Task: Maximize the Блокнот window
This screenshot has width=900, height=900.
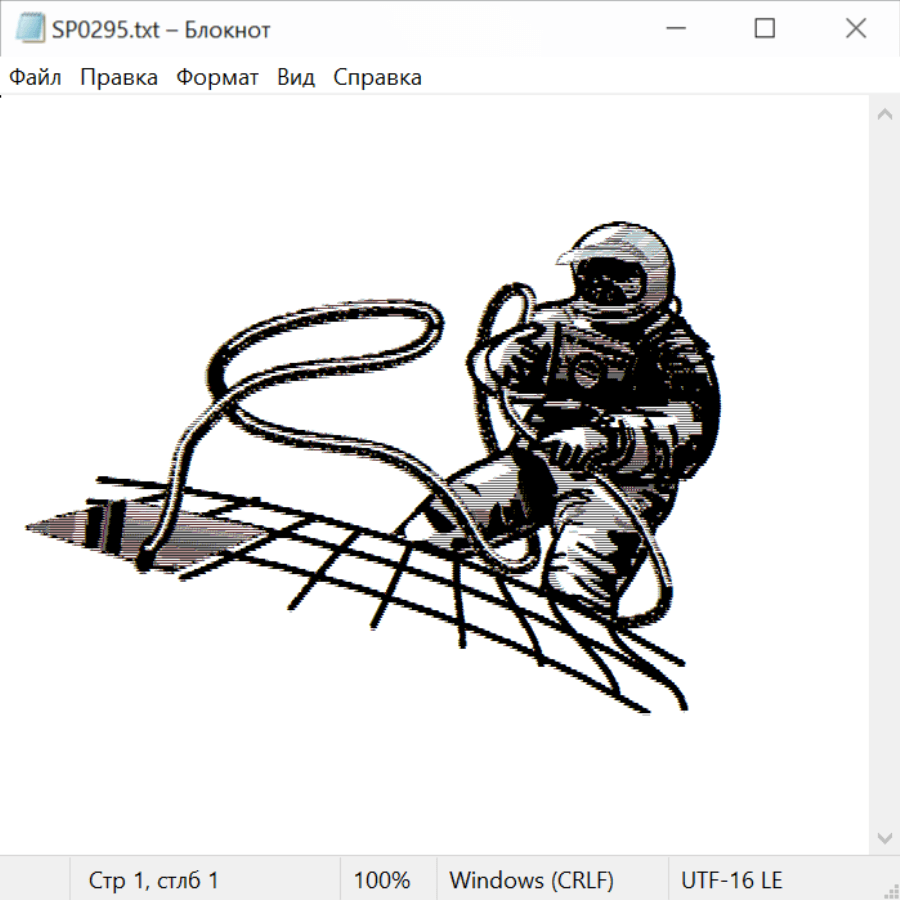Action: pos(765,29)
